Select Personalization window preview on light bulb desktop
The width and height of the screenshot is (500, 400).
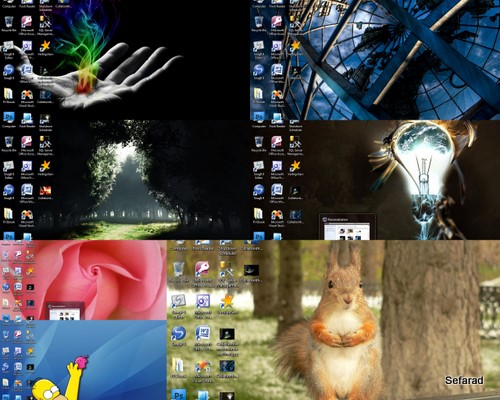347,228
